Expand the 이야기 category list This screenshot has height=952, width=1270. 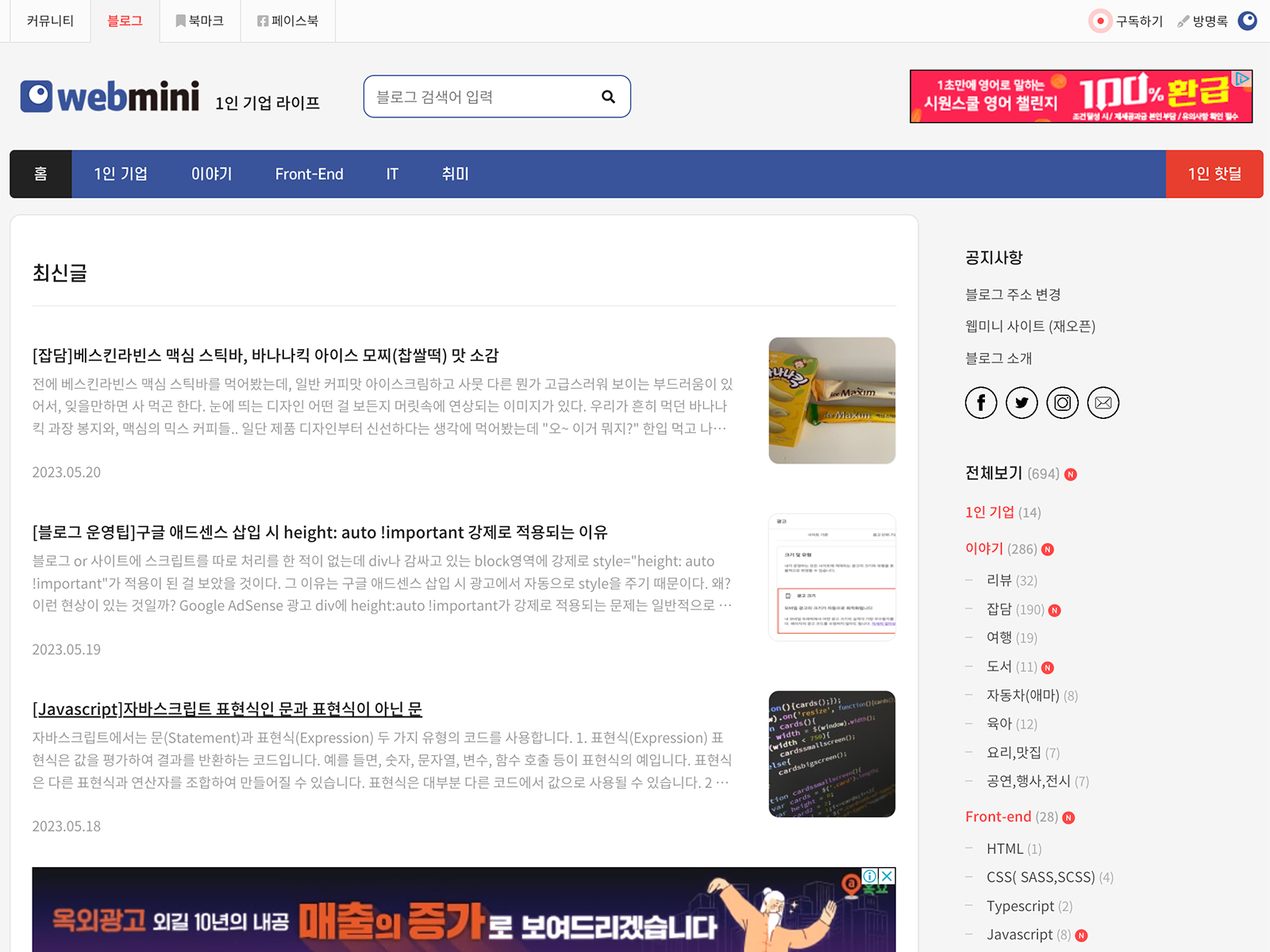984,548
